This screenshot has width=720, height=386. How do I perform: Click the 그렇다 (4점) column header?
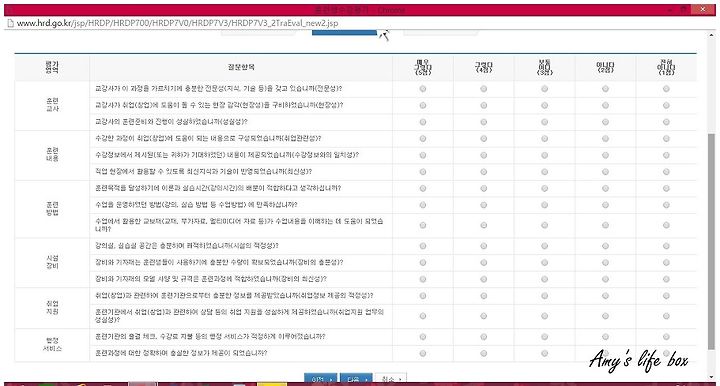click(484, 67)
